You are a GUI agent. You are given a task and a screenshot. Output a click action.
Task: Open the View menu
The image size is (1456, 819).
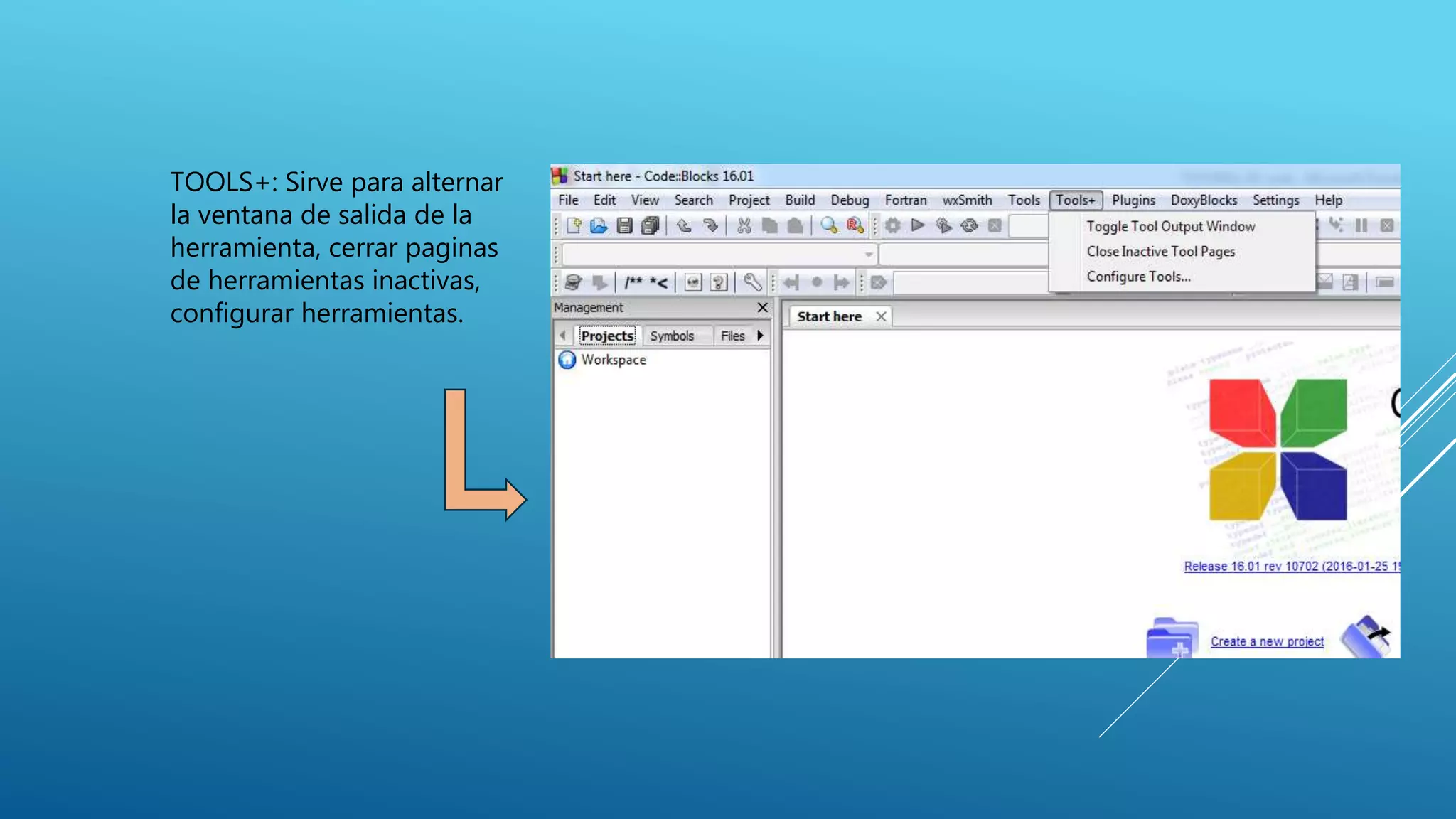pyautogui.click(x=645, y=200)
